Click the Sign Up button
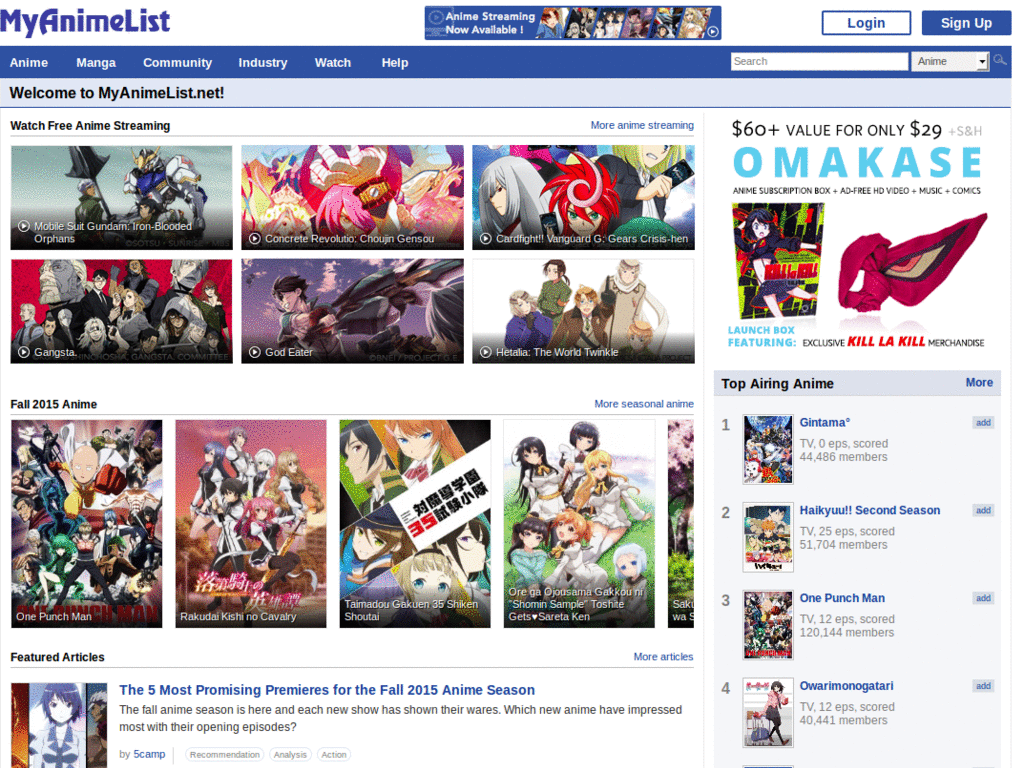Image resolution: width=1024 pixels, height=768 pixels. 966,22
